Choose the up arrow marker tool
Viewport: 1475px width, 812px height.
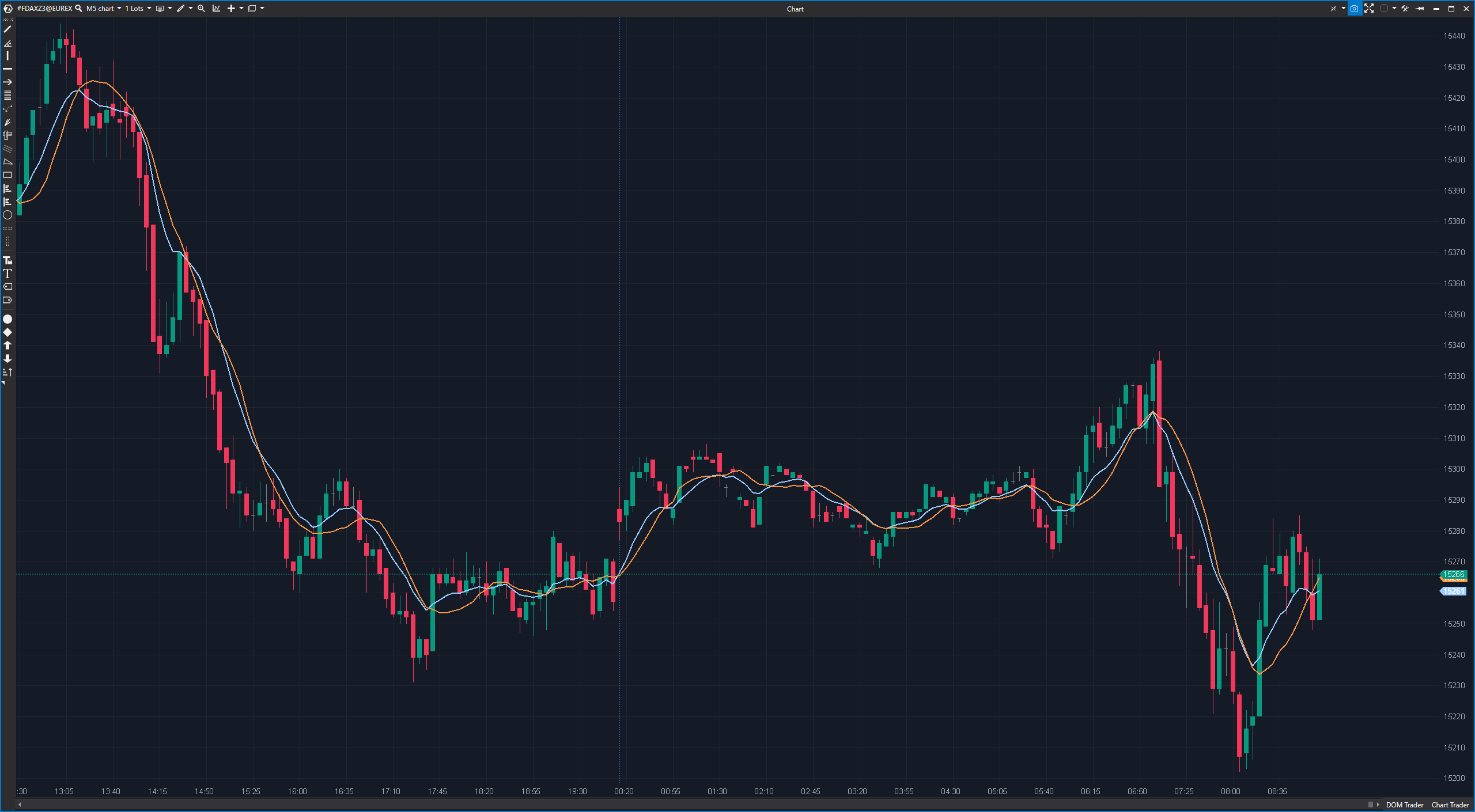(7, 346)
